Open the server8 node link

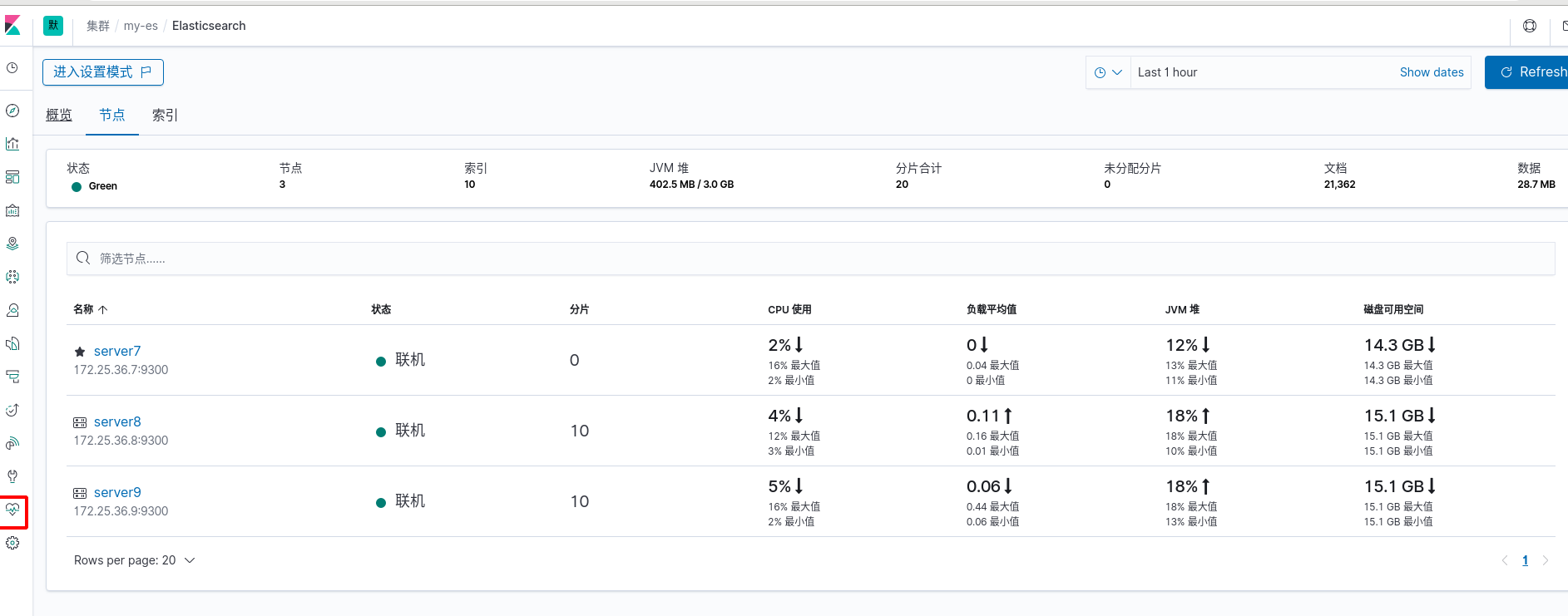click(117, 422)
